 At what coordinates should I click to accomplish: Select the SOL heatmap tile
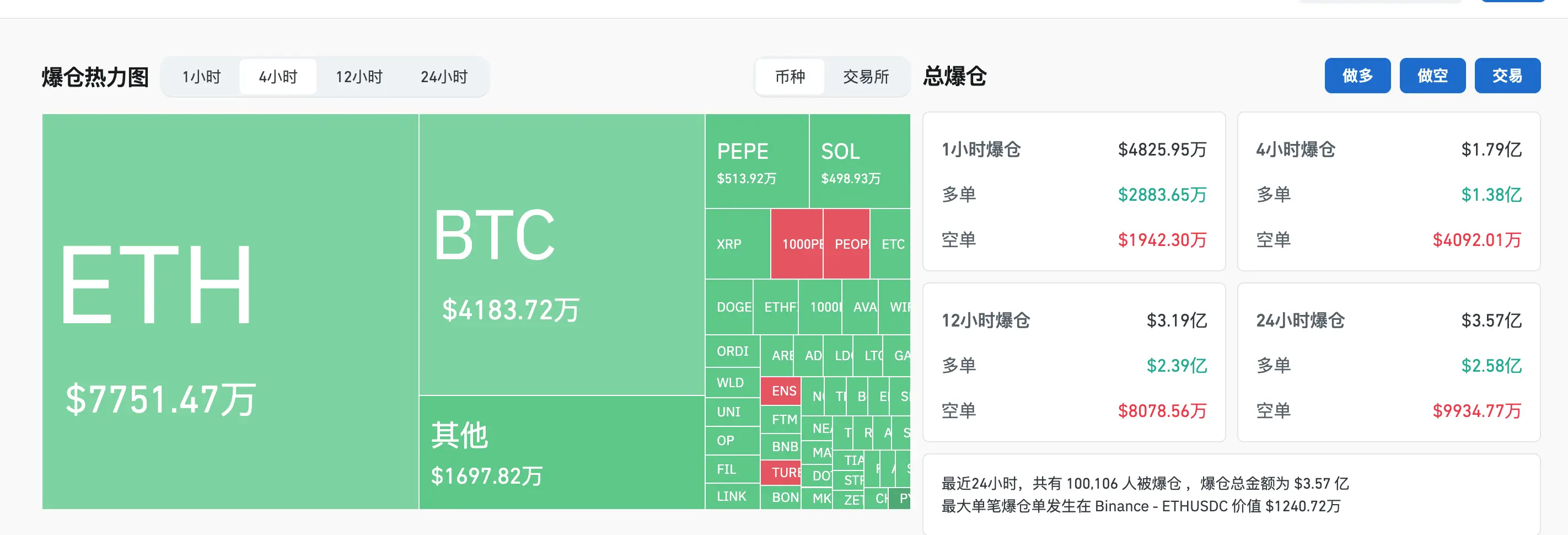[859, 161]
